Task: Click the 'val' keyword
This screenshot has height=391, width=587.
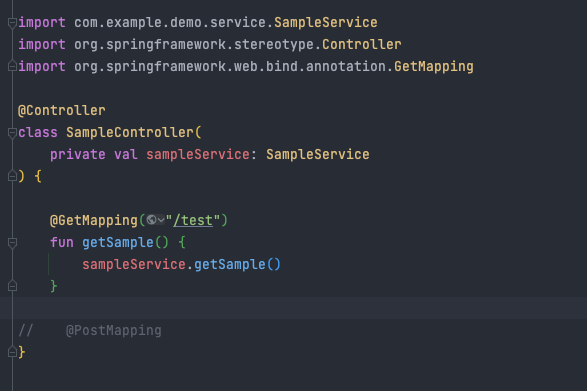Action: click(x=126, y=154)
